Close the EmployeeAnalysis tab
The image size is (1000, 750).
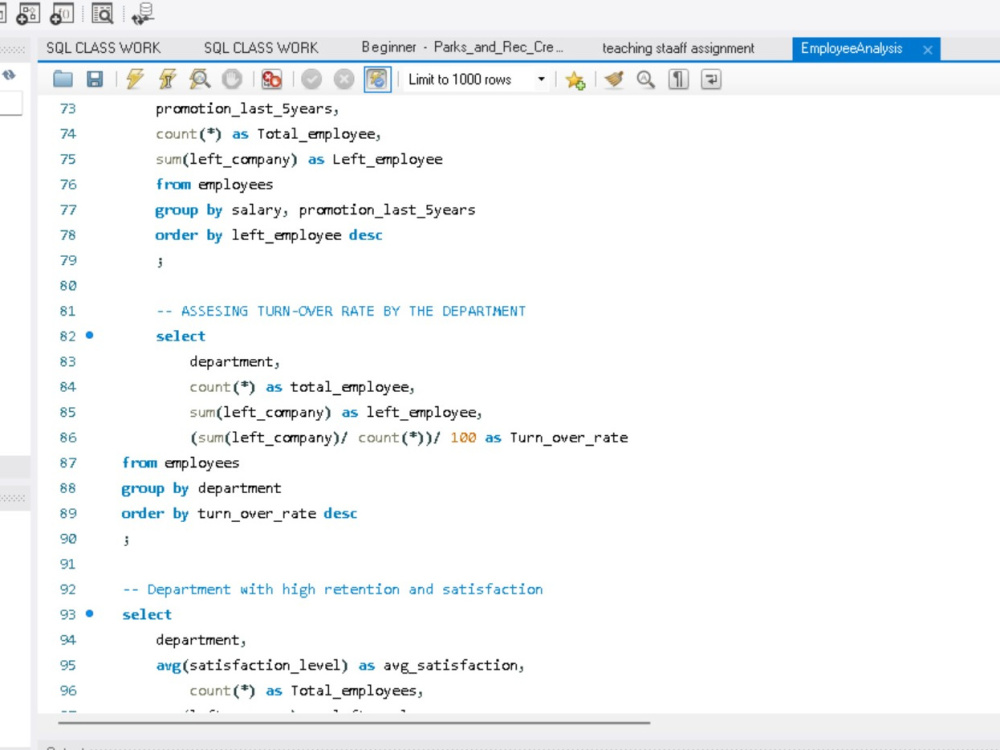point(928,49)
